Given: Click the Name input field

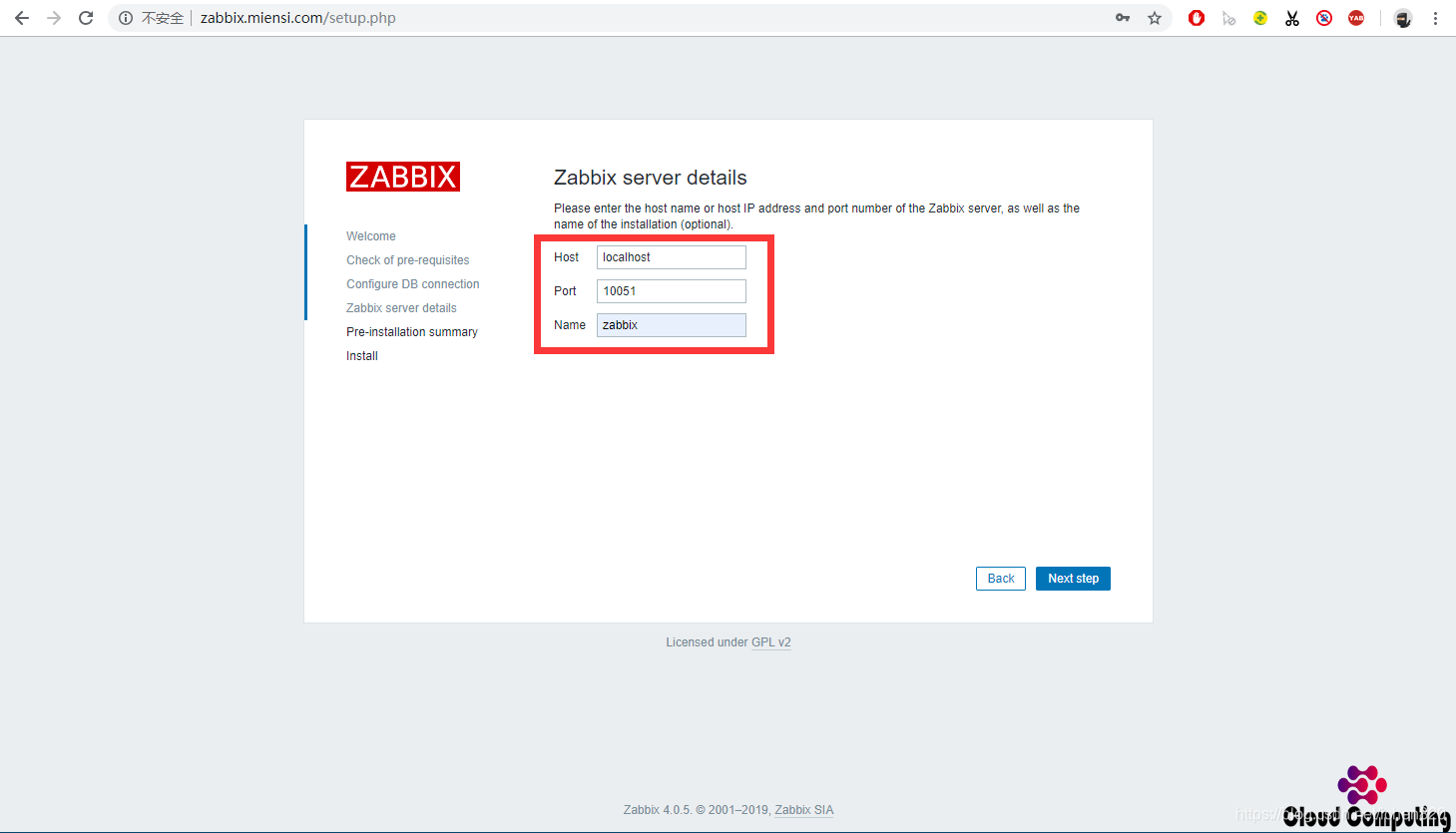Looking at the screenshot, I should 672,325.
